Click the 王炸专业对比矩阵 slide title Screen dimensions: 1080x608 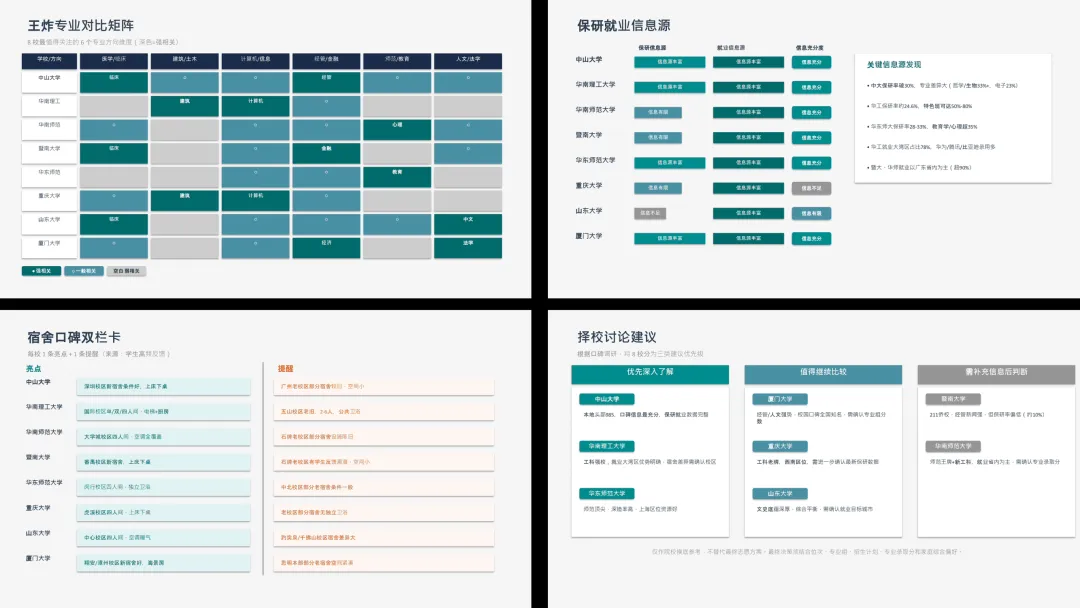tap(81, 25)
